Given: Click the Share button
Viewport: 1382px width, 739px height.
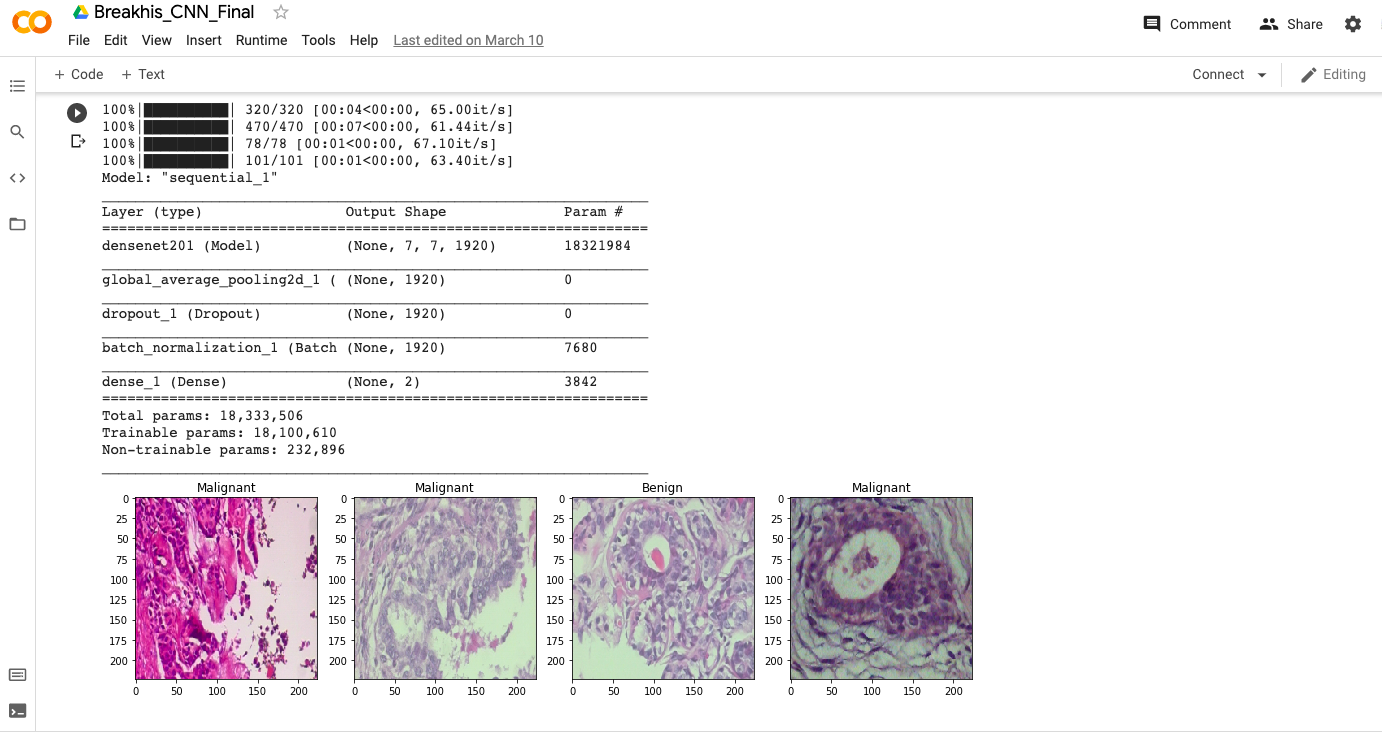Looking at the screenshot, I should (1290, 24).
